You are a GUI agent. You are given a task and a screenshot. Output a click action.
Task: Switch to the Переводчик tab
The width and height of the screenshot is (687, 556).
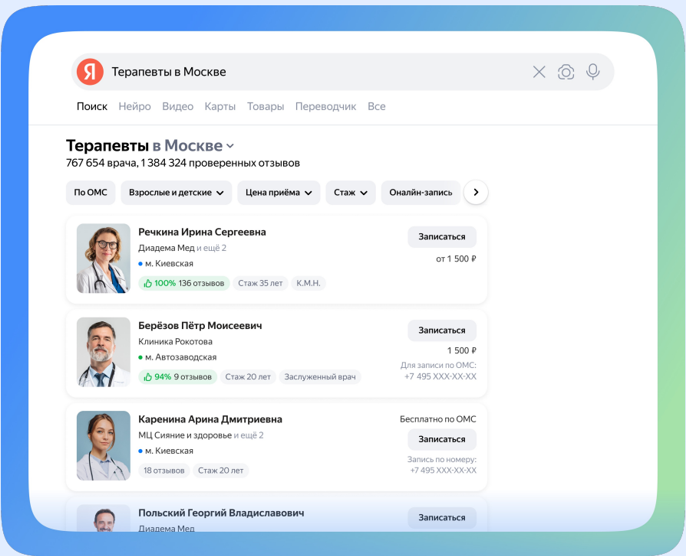[x=326, y=106]
